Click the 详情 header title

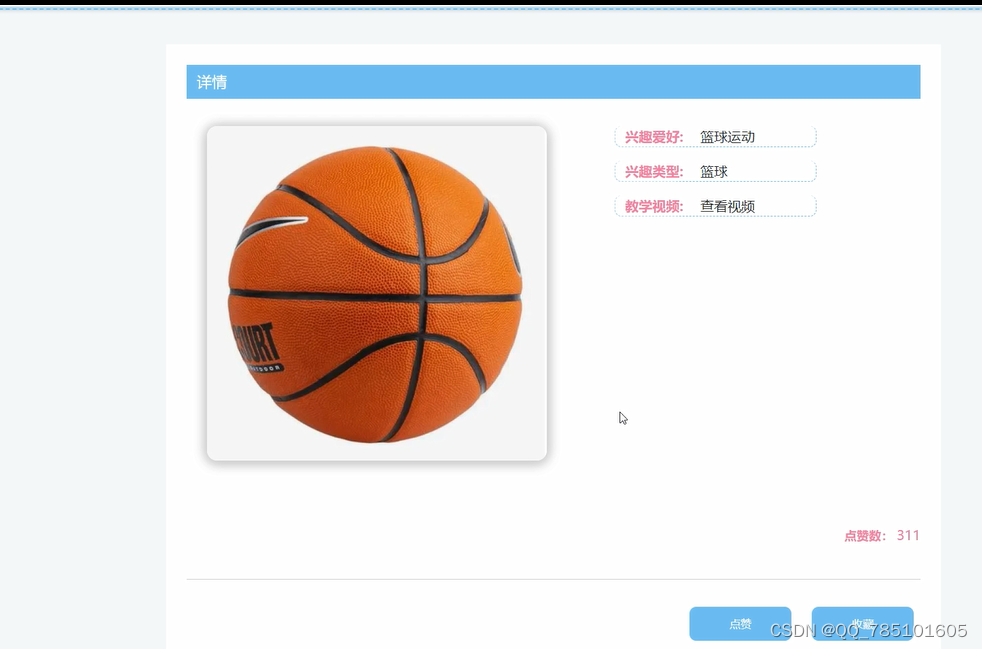pos(212,82)
